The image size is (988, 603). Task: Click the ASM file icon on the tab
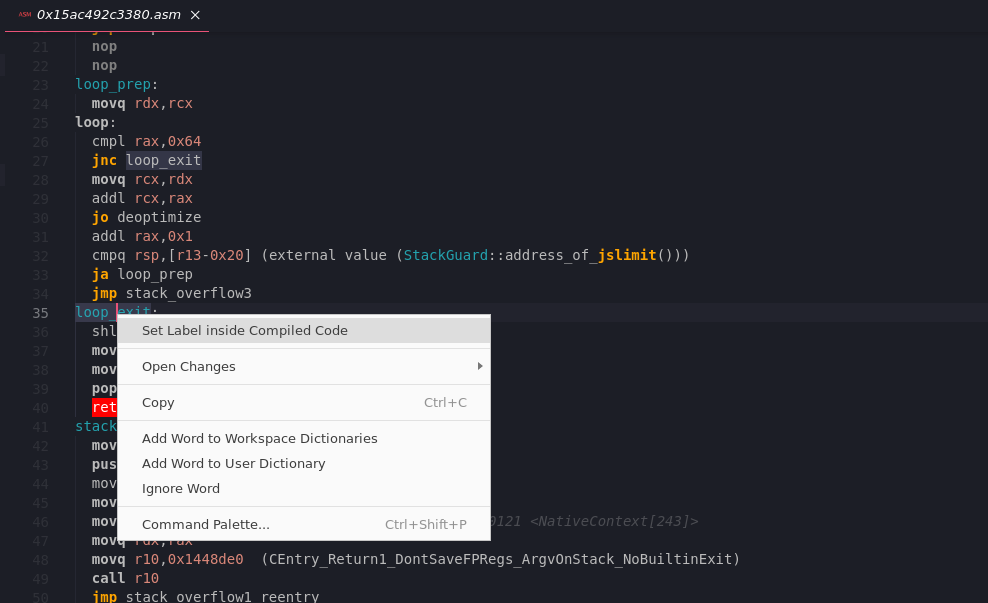click(x=25, y=14)
